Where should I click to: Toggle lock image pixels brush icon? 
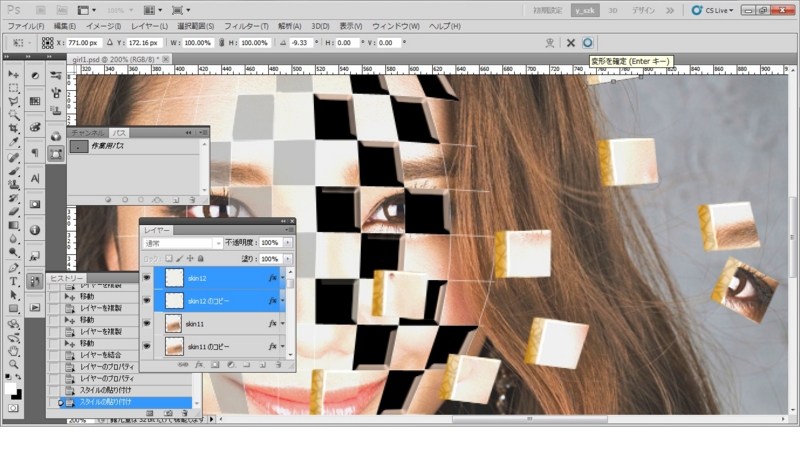tap(180, 259)
